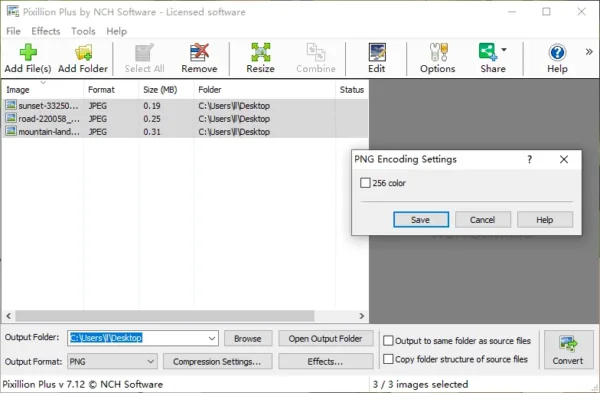Open the Resize tool
Image resolution: width=600 pixels, height=393 pixels.
point(261,52)
